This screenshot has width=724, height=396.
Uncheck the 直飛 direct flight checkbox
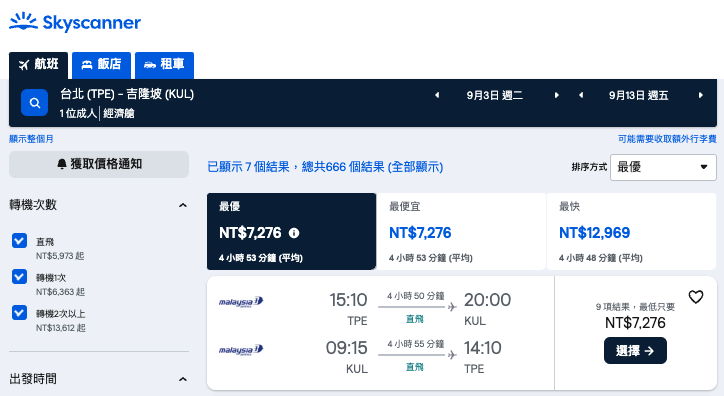click(x=19, y=240)
